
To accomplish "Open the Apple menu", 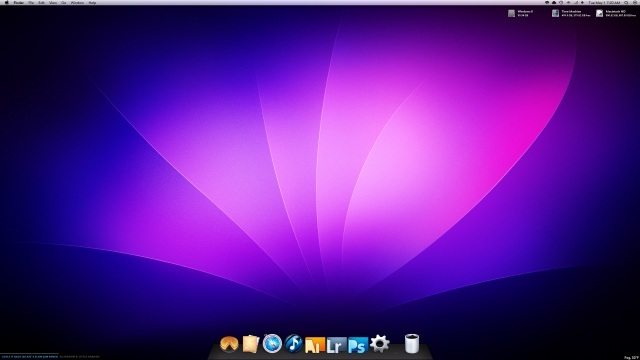I will [x=7, y=2].
